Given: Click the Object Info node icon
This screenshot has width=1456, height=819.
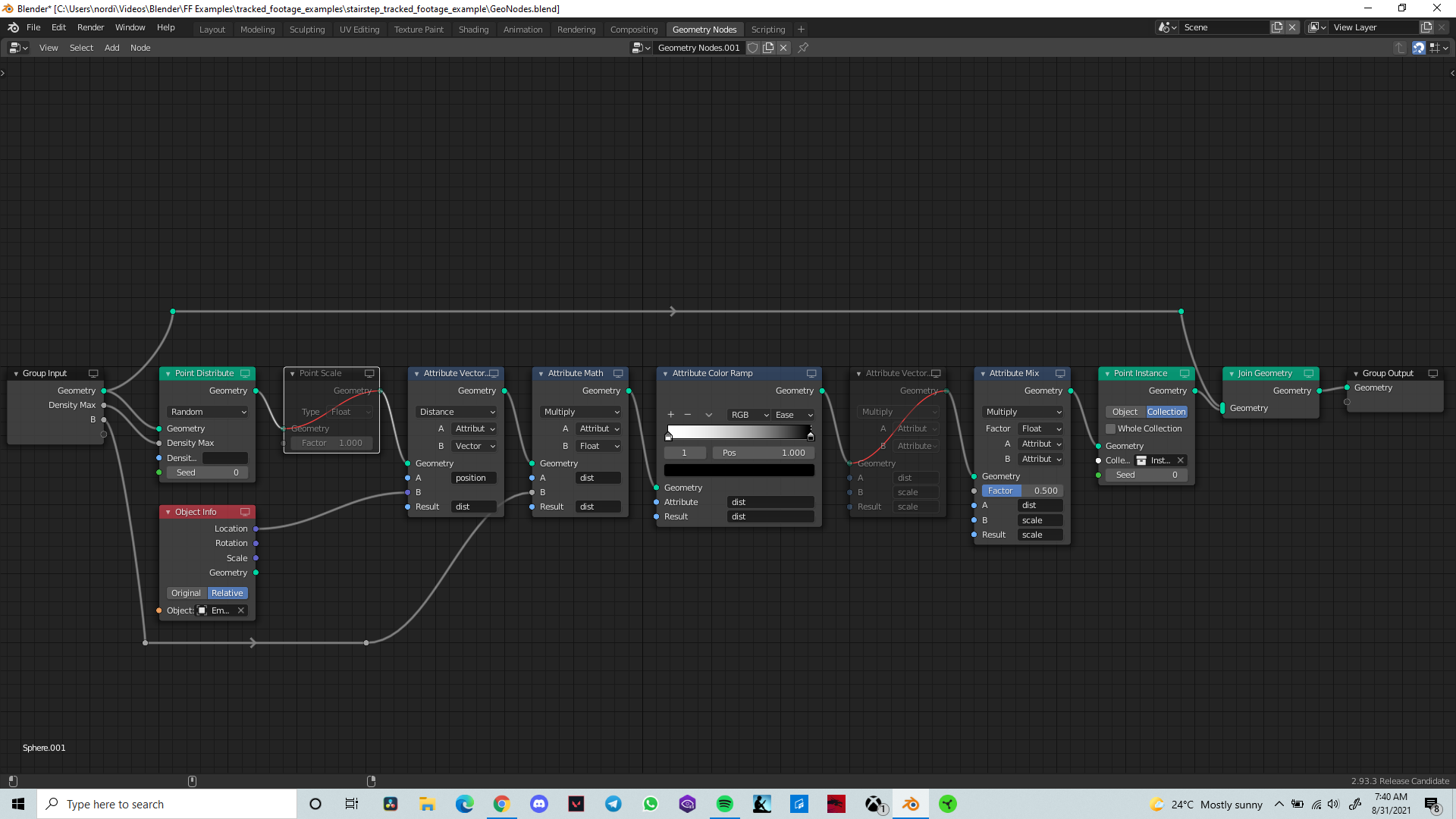Looking at the screenshot, I should click(245, 511).
